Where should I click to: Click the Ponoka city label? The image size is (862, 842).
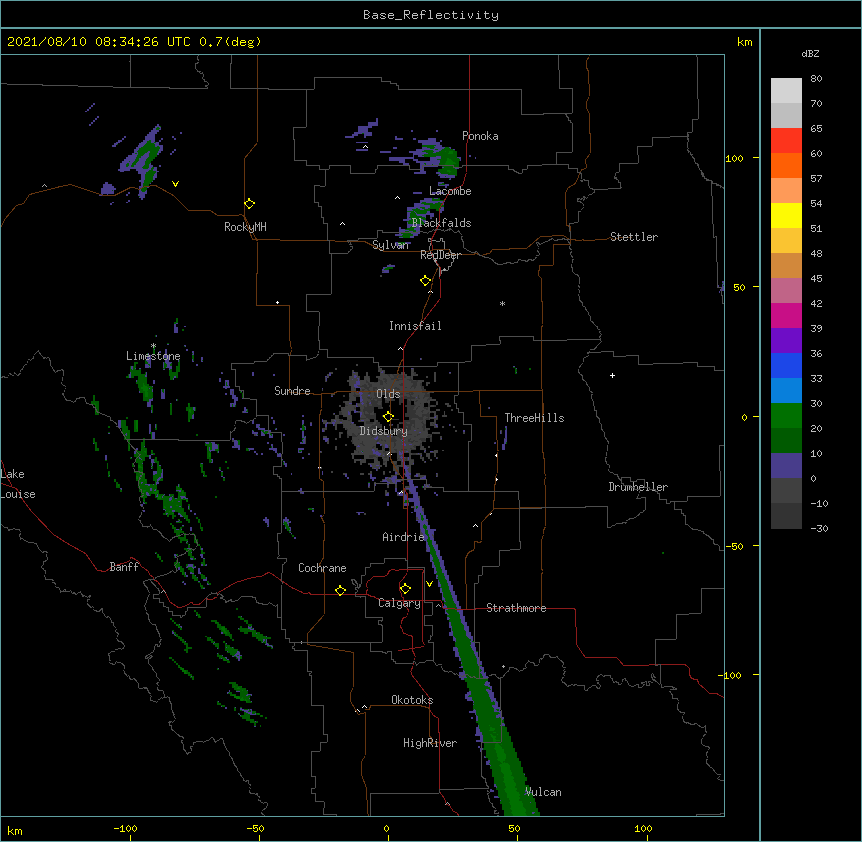pos(480,136)
